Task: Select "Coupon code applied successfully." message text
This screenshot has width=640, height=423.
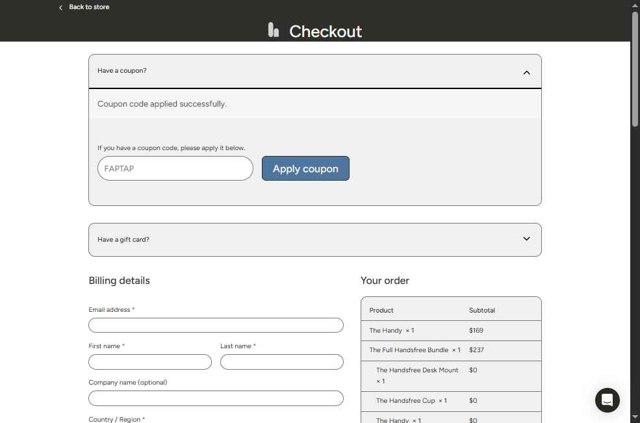Action: point(162,104)
